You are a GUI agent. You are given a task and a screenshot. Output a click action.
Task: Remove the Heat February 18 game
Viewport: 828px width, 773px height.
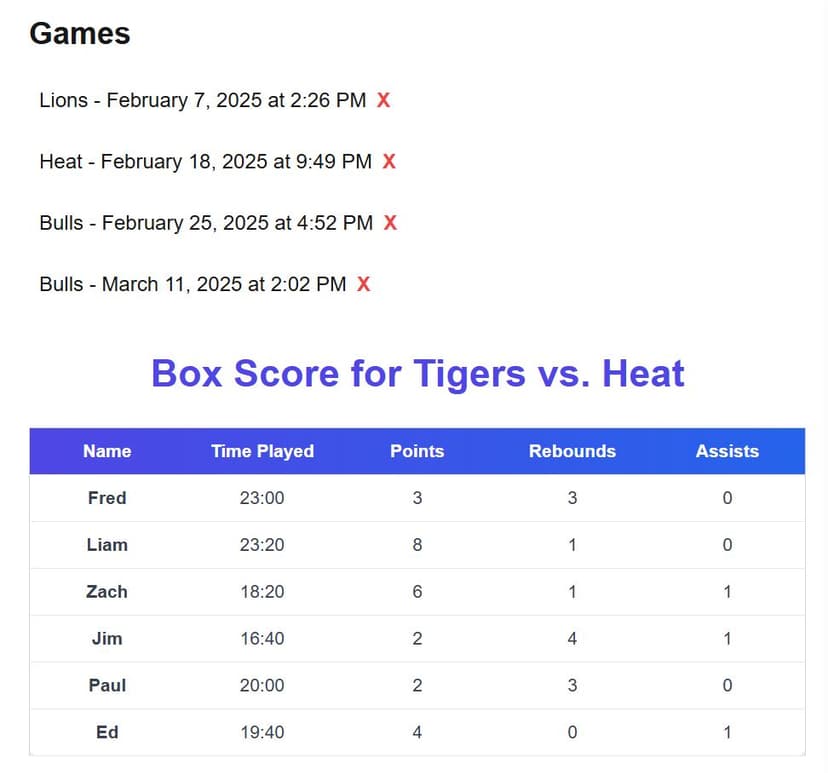(389, 161)
